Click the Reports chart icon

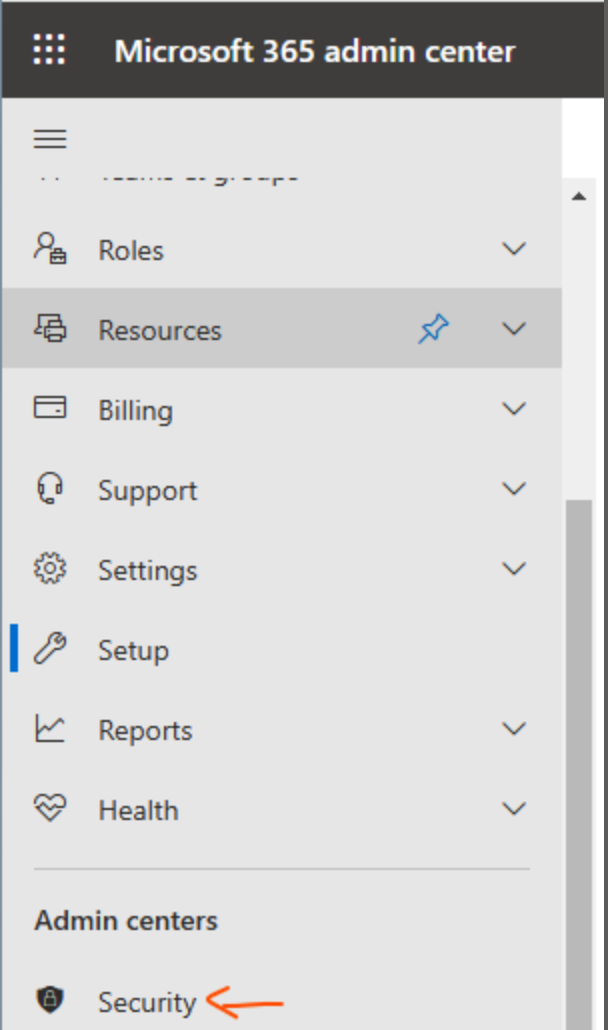(50, 729)
